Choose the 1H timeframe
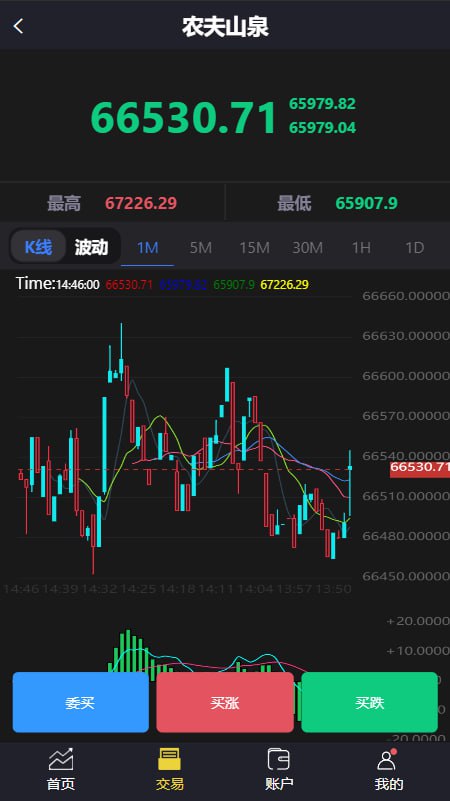 coord(361,248)
